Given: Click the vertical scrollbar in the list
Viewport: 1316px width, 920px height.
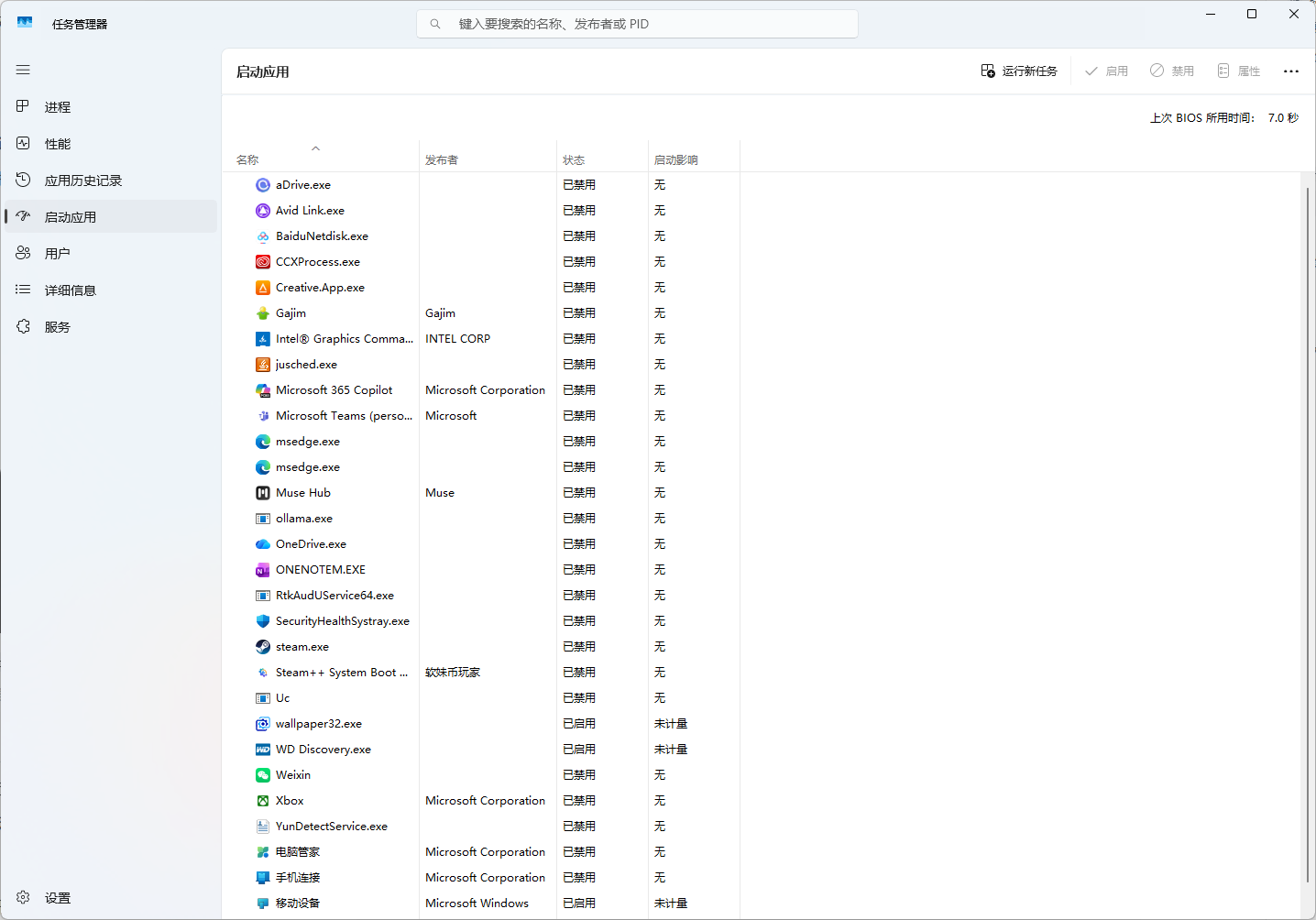Looking at the screenshot, I should (1307, 531).
